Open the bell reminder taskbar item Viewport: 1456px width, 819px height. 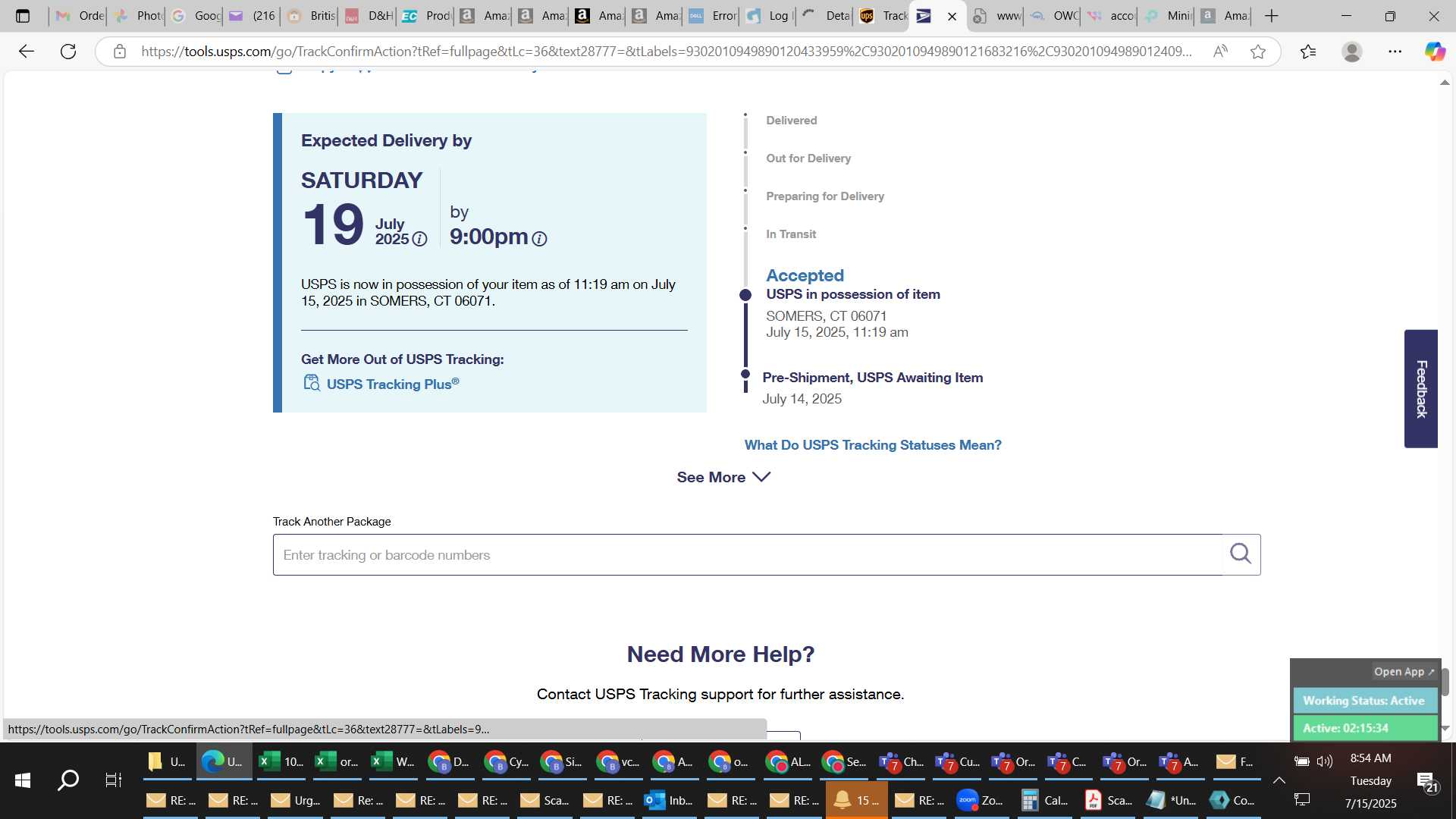pyautogui.click(x=855, y=800)
